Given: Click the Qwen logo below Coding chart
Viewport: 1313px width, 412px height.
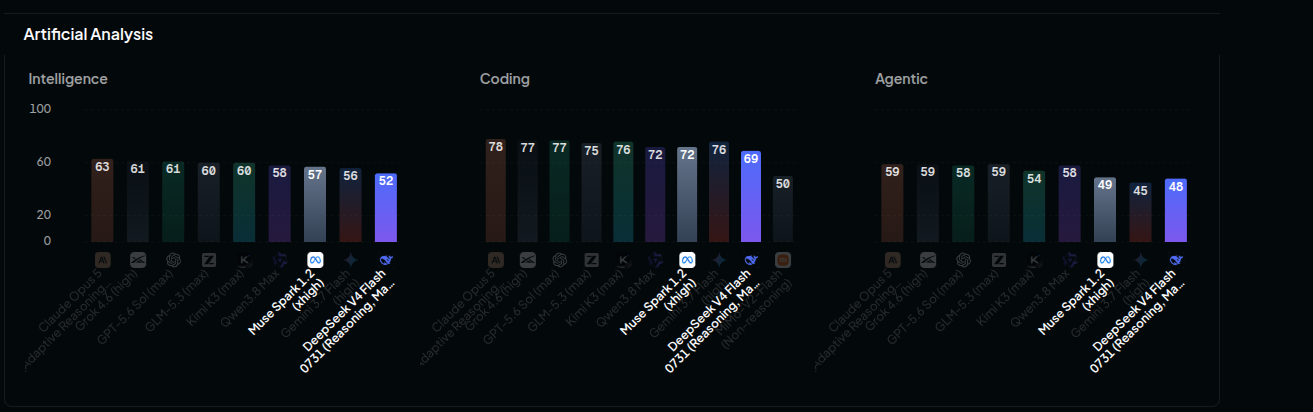Looking at the screenshot, I should tap(656, 260).
